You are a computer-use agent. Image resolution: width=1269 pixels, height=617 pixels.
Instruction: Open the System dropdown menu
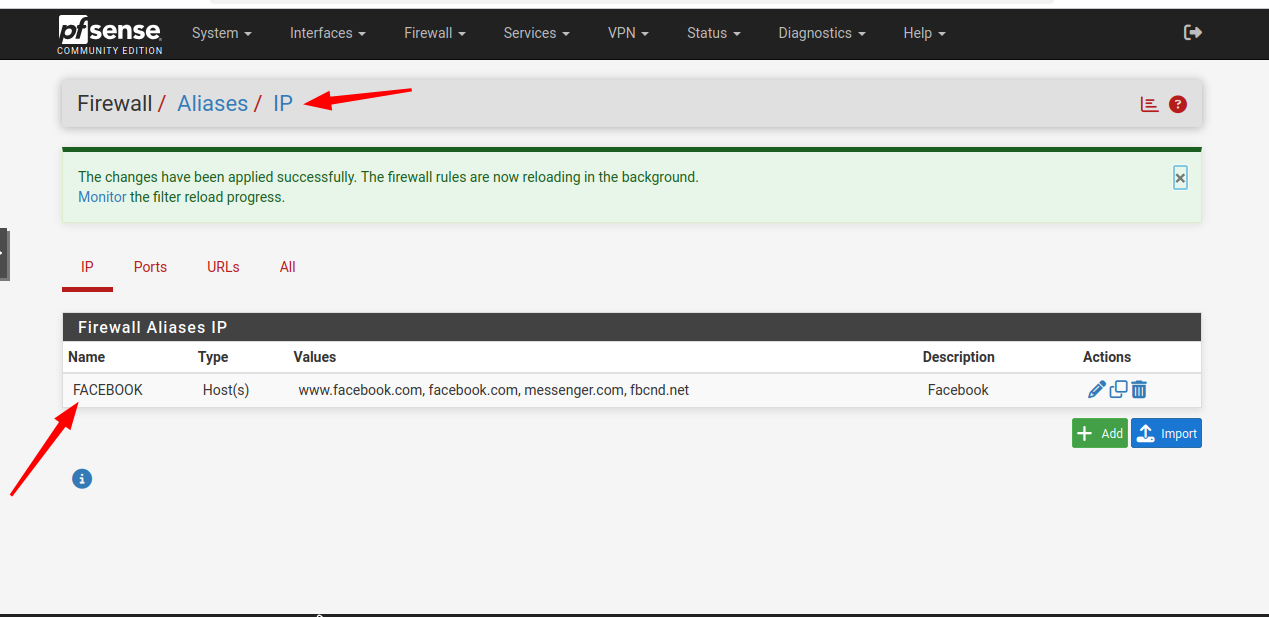221,33
